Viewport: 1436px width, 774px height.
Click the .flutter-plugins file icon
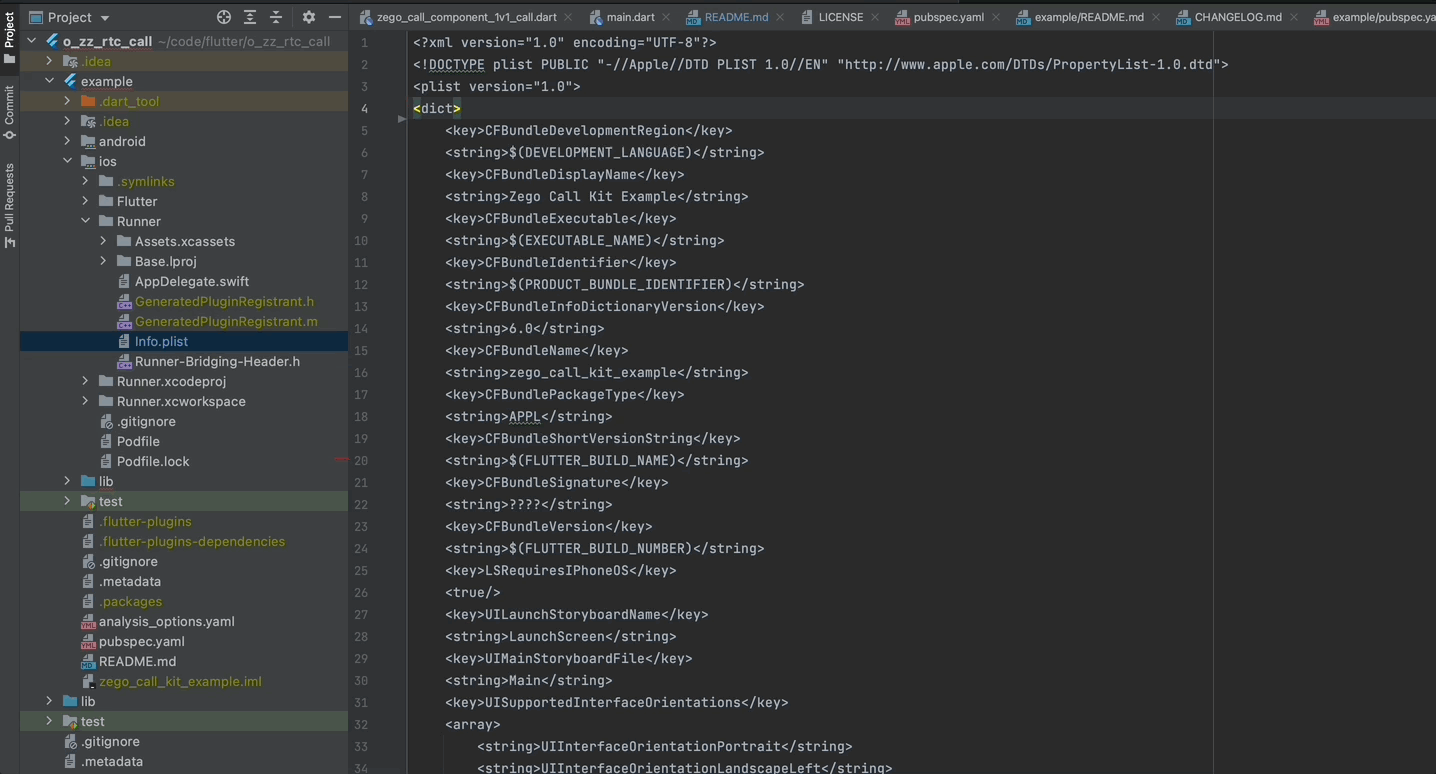click(88, 521)
